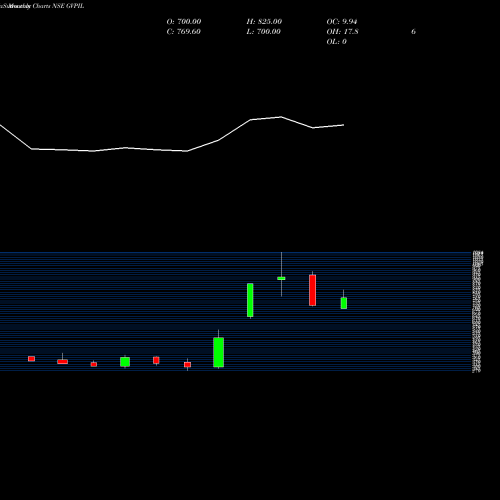This screenshot has height=500, width=500.
Task: Click the open price value O: 700.00
Action: [184, 22]
